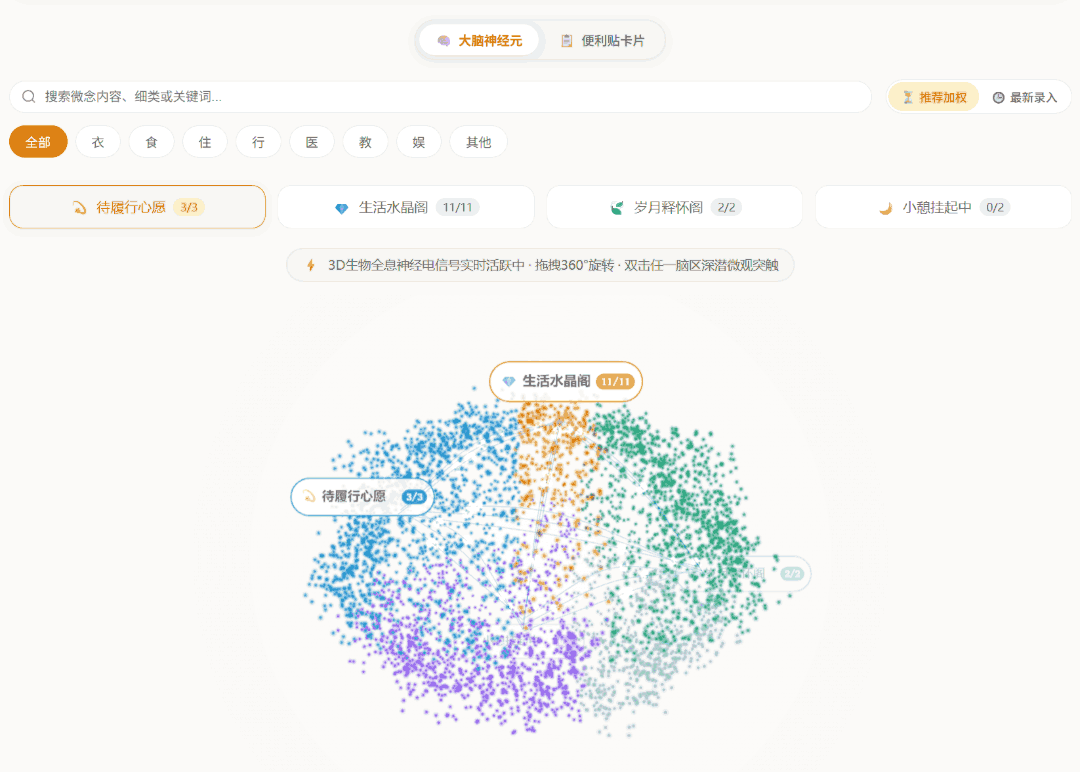The width and height of the screenshot is (1080, 772).
Task: Click the moon icon on 小憩挂起中 card
Action: (886, 208)
